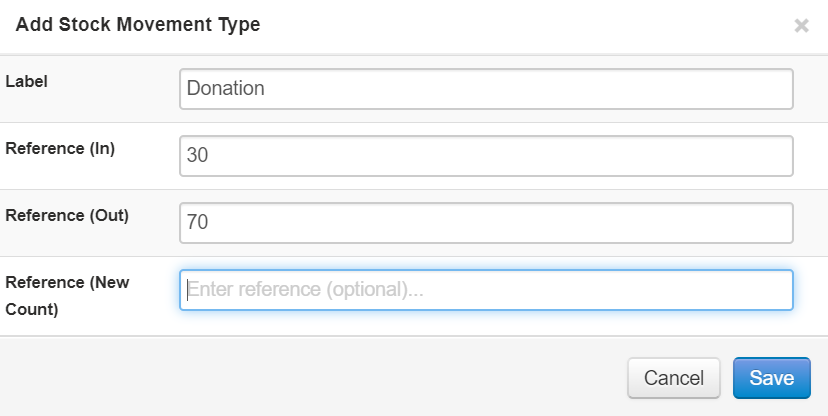
Task: Close the Add Stock Movement Type dialog
Action: pos(801,26)
